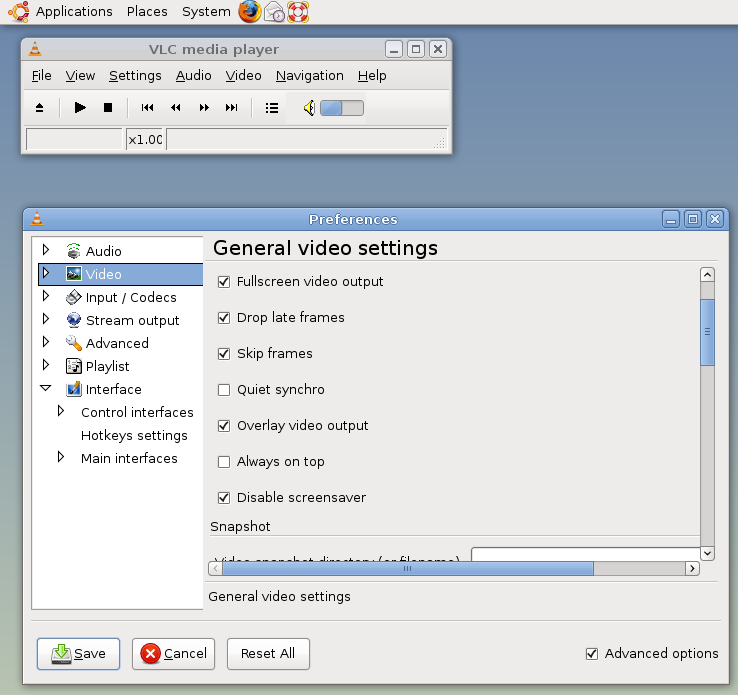This screenshot has width=738, height=695.
Task: Select Hotkeys settings in the tree
Action: (x=134, y=436)
